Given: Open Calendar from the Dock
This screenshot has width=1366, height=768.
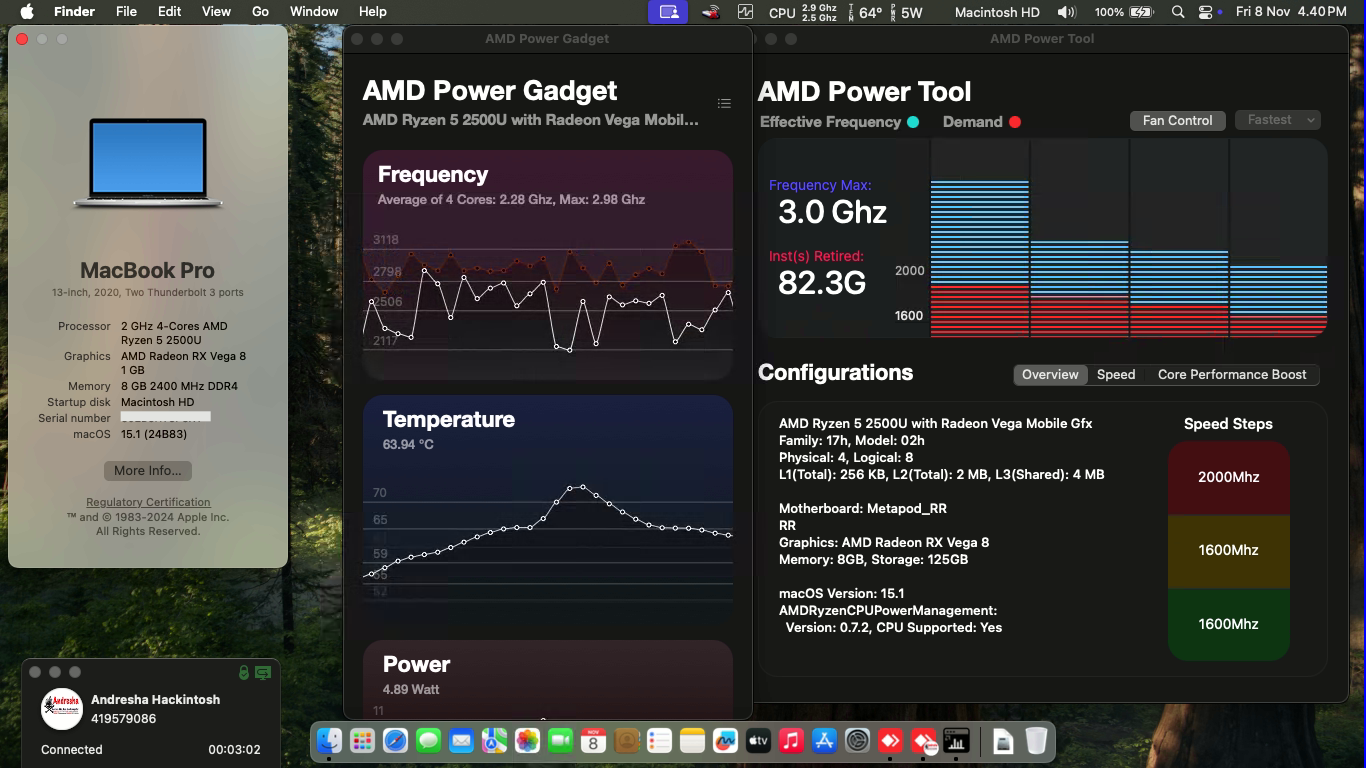Looking at the screenshot, I should pos(593,741).
